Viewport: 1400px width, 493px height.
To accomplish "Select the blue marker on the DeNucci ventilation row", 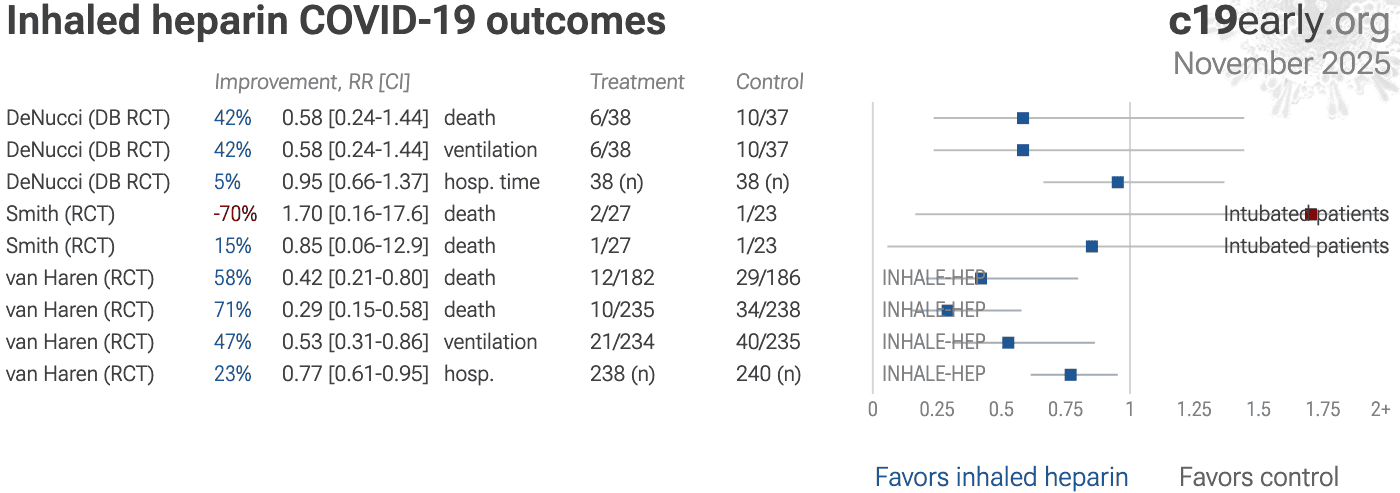I will point(1023,150).
